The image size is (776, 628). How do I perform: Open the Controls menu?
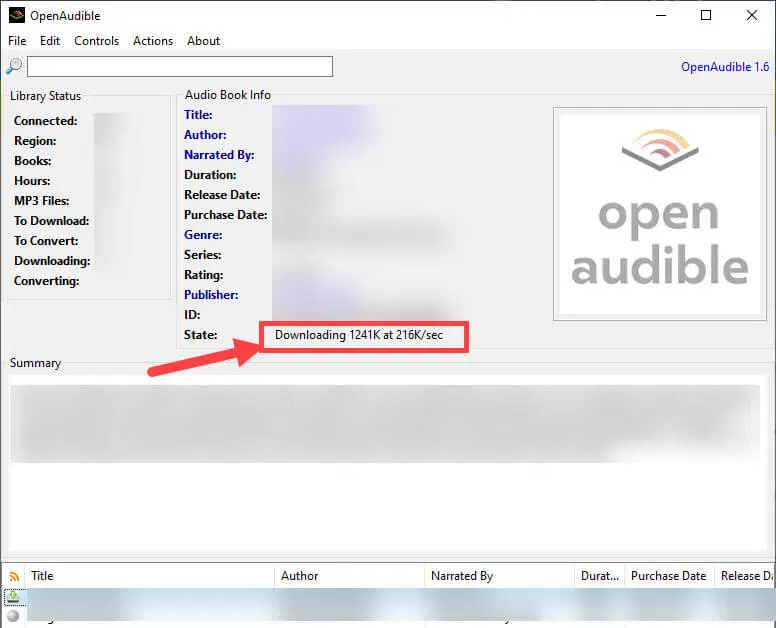tap(97, 41)
